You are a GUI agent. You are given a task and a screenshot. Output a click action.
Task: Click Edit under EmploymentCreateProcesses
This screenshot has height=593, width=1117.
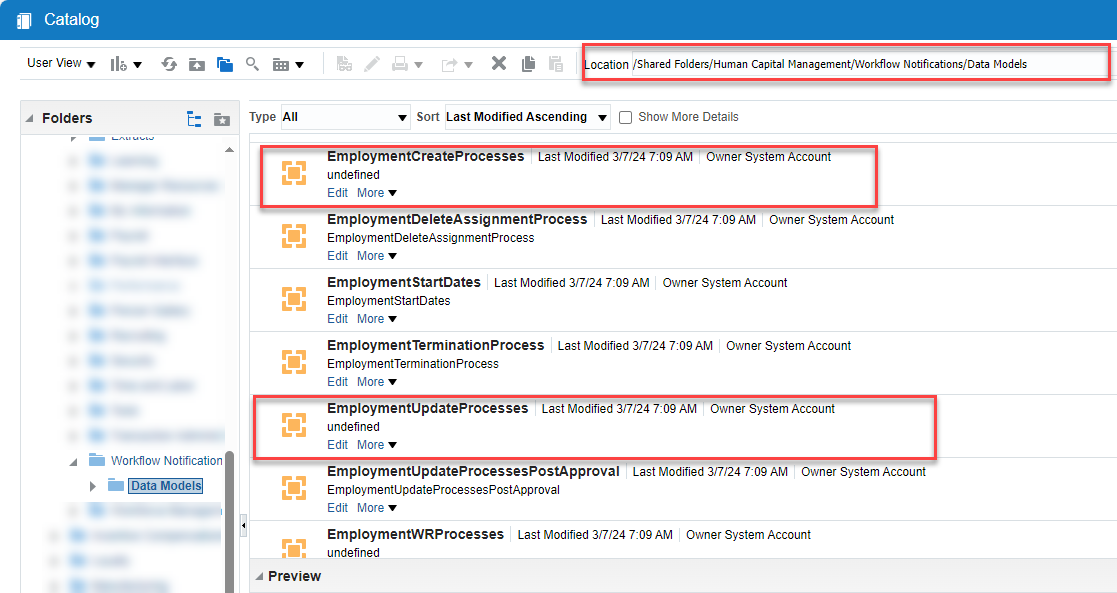337,192
